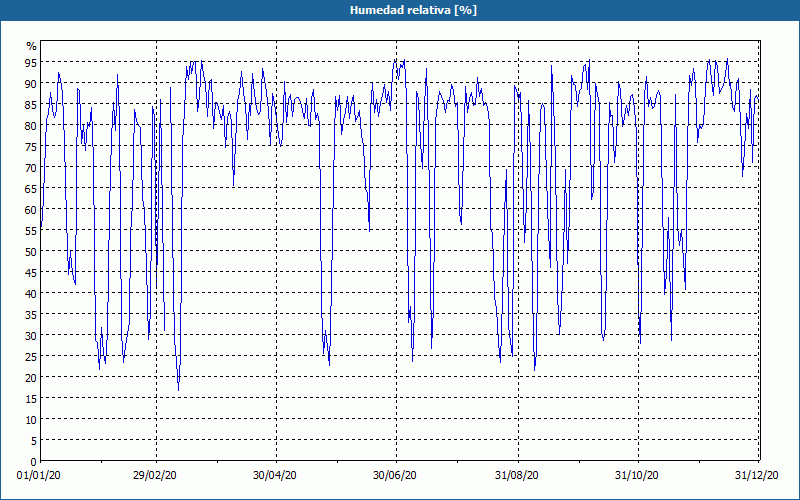The height and width of the screenshot is (500, 800).
Task: Click the 90 value on the Y axis
Action: coord(31,84)
